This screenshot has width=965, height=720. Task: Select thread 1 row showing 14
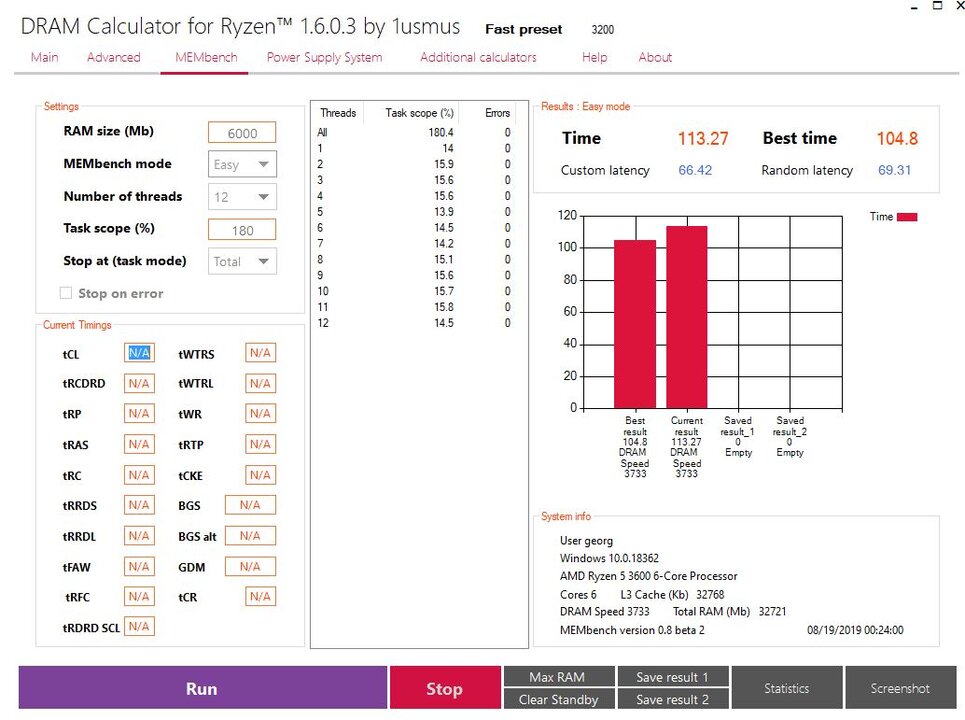414,148
